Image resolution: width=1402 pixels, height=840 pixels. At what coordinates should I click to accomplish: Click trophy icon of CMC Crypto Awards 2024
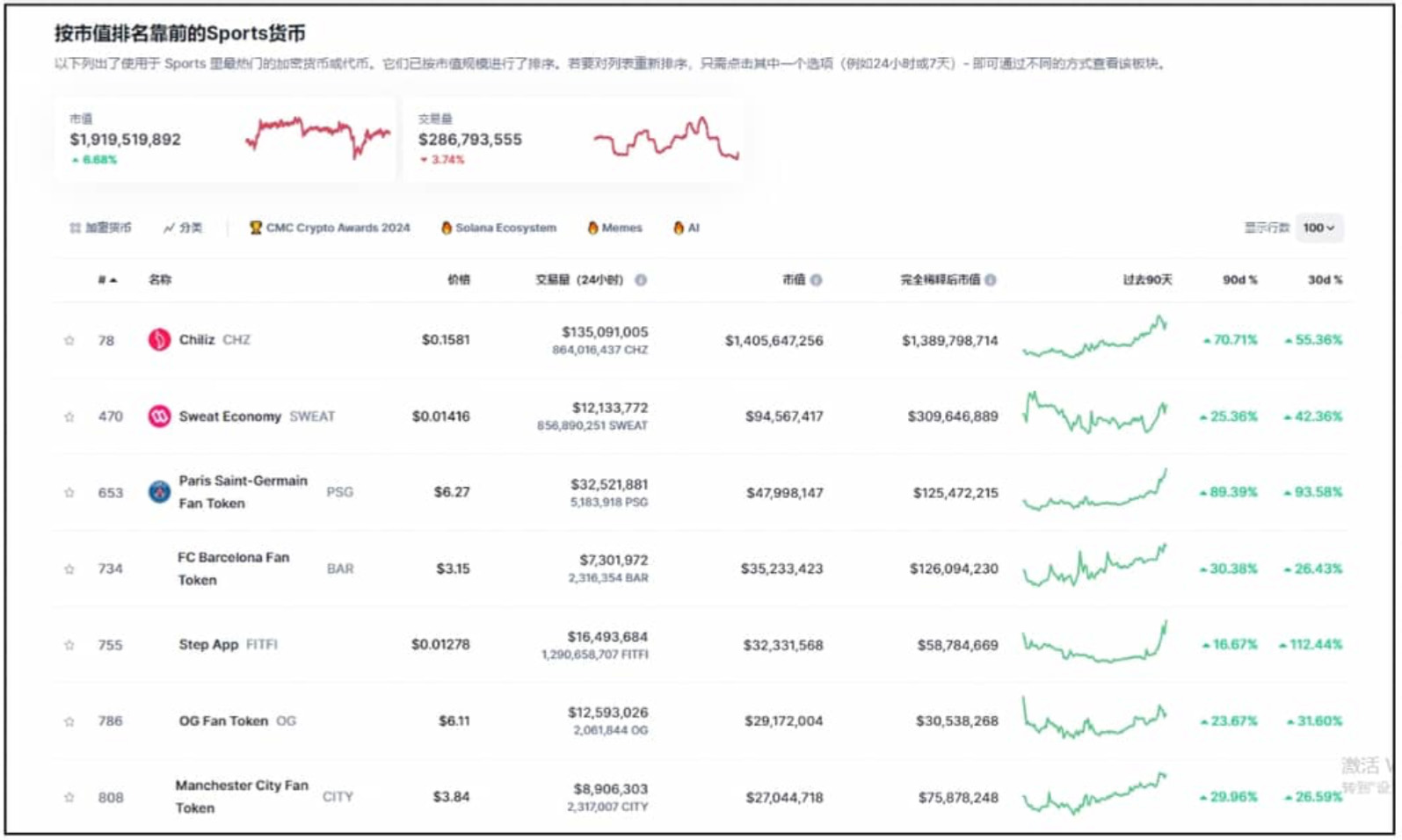coord(256,228)
